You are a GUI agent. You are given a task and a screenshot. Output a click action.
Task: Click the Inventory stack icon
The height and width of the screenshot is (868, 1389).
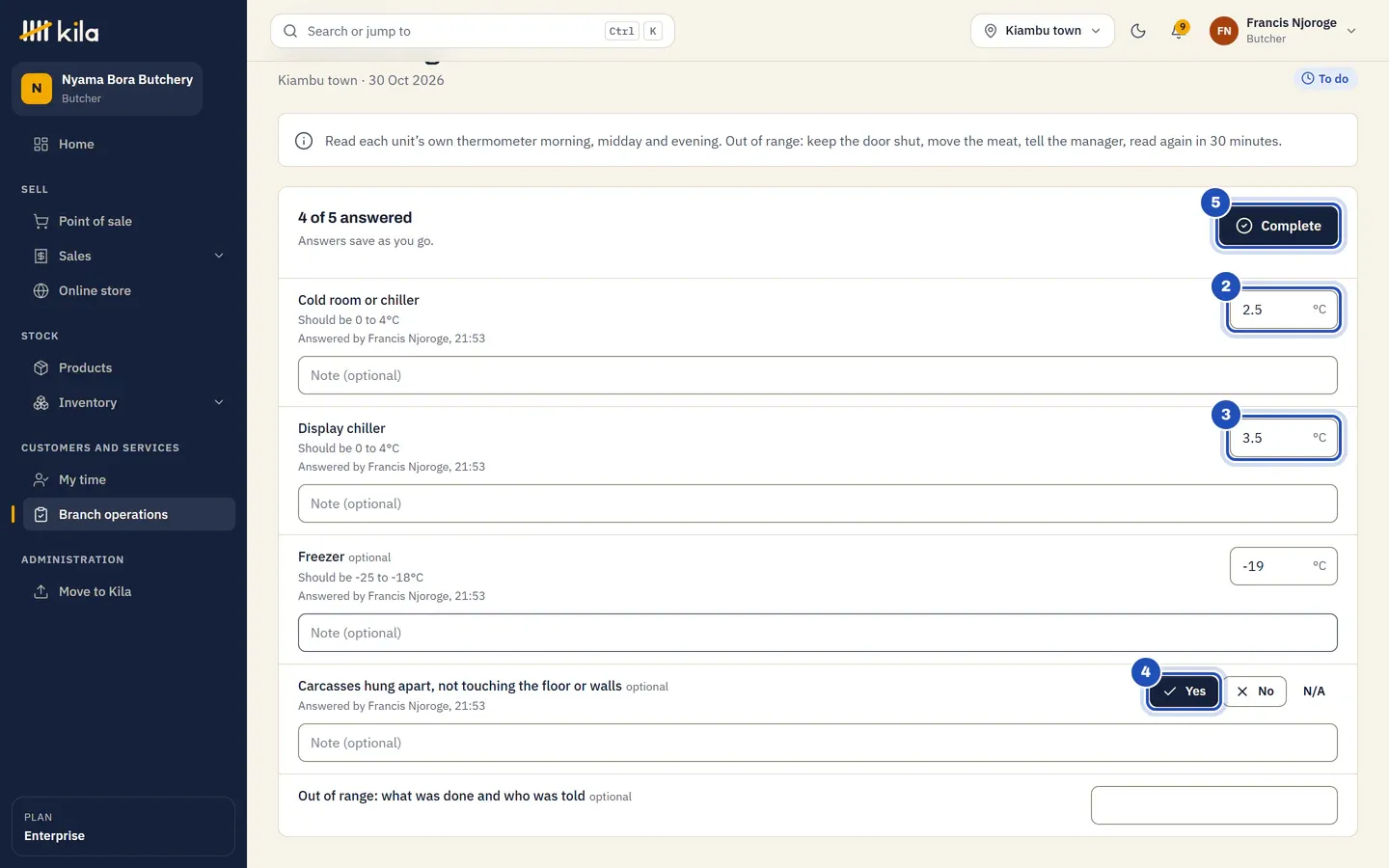[x=41, y=402]
